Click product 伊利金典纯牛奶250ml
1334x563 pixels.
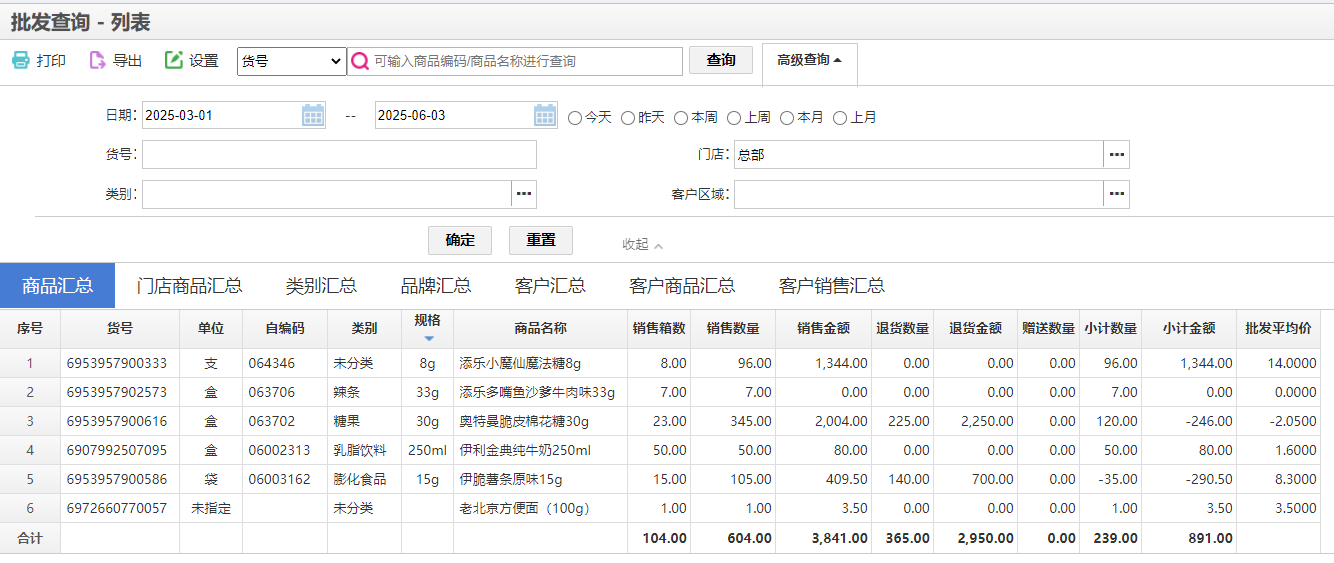525,450
